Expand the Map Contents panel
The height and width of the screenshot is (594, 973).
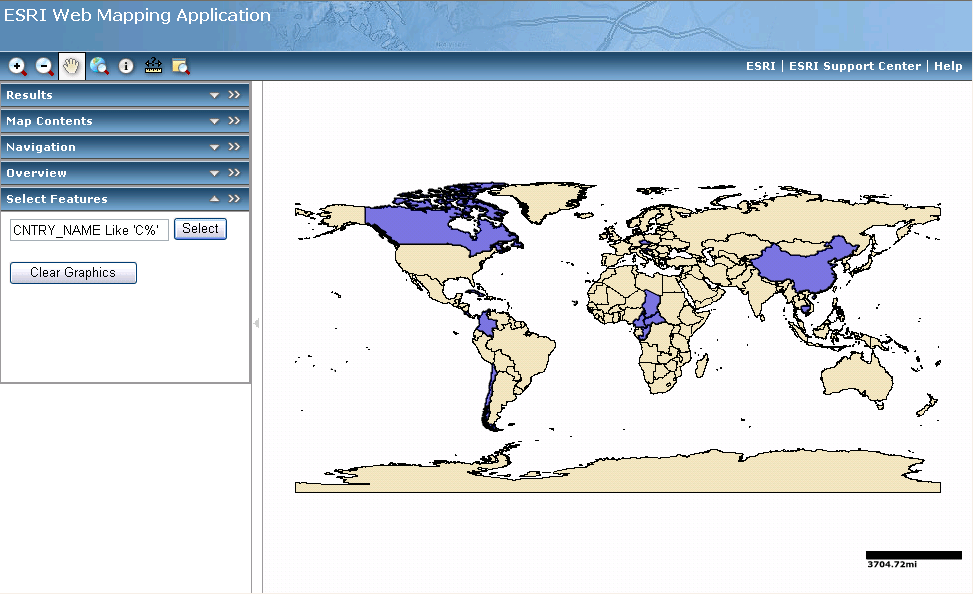coord(214,121)
